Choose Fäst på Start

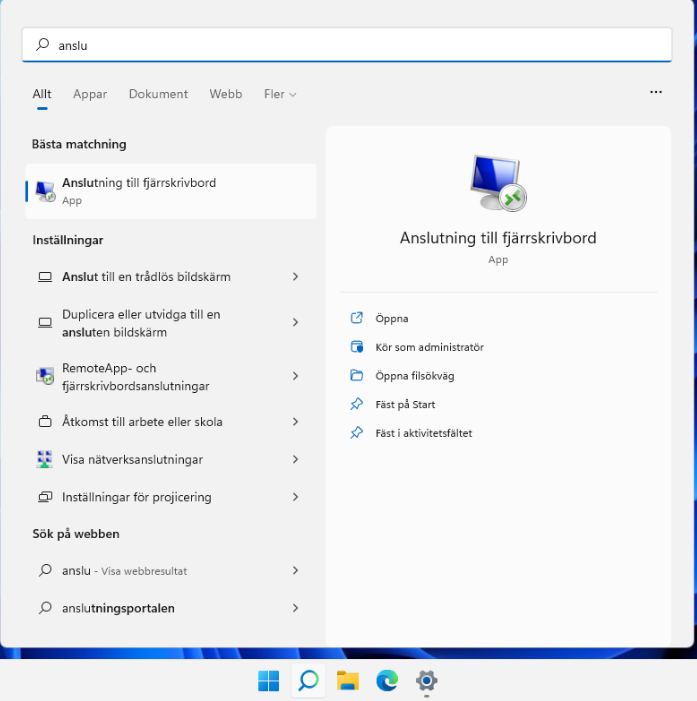[405, 404]
